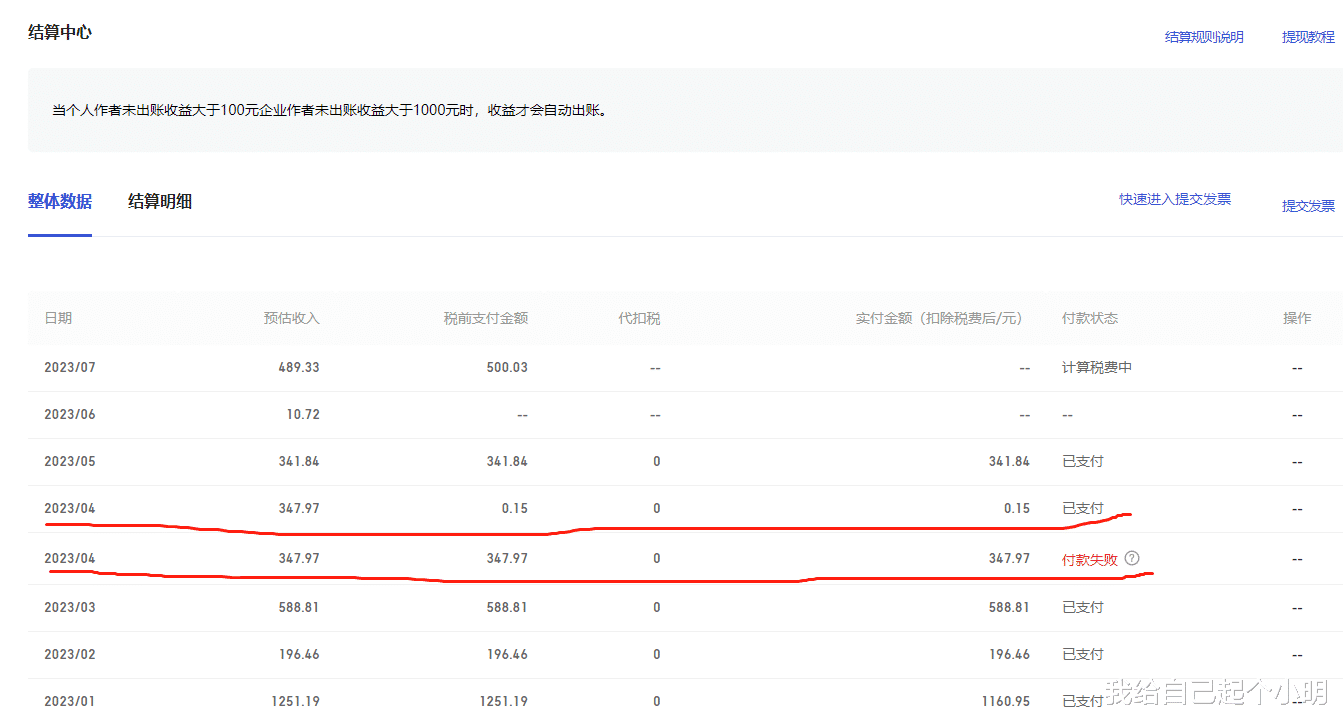Select the 2023/04 date in the 付款失败 row

pyautogui.click(x=70, y=558)
